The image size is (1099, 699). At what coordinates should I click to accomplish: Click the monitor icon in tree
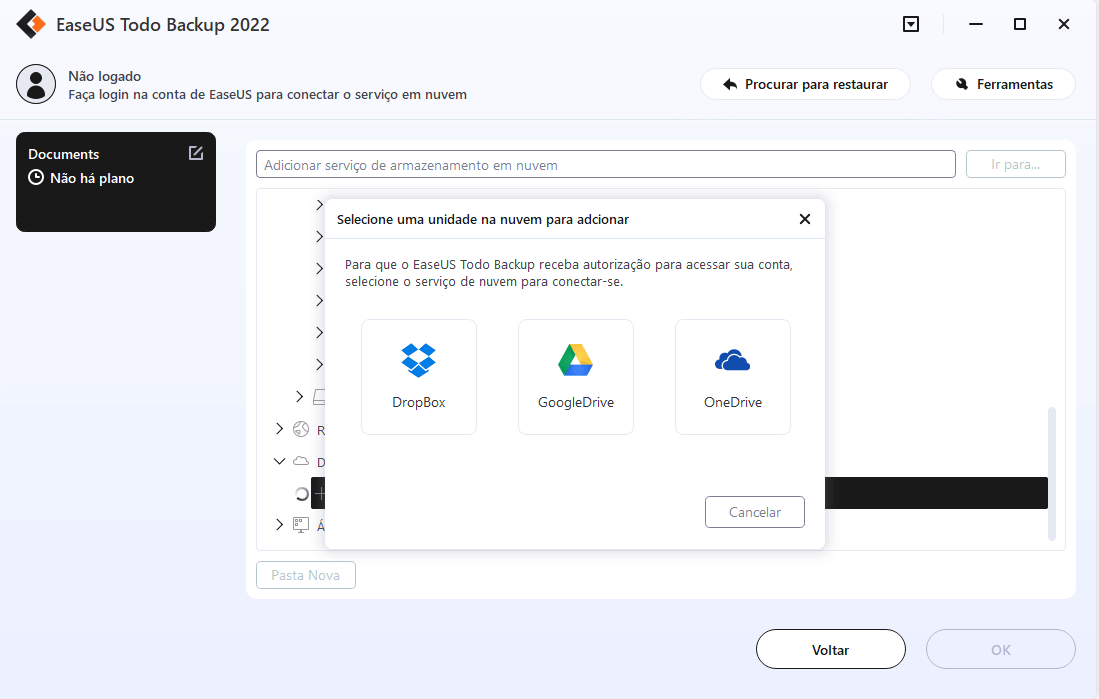(301, 525)
